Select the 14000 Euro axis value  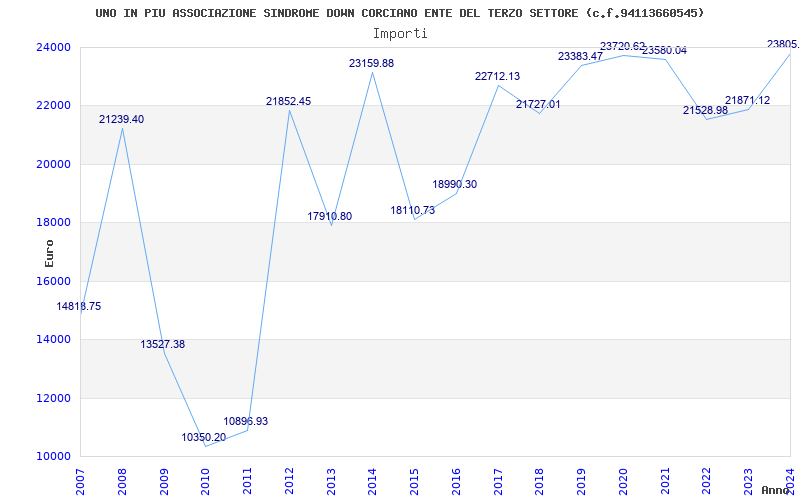pos(53,339)
